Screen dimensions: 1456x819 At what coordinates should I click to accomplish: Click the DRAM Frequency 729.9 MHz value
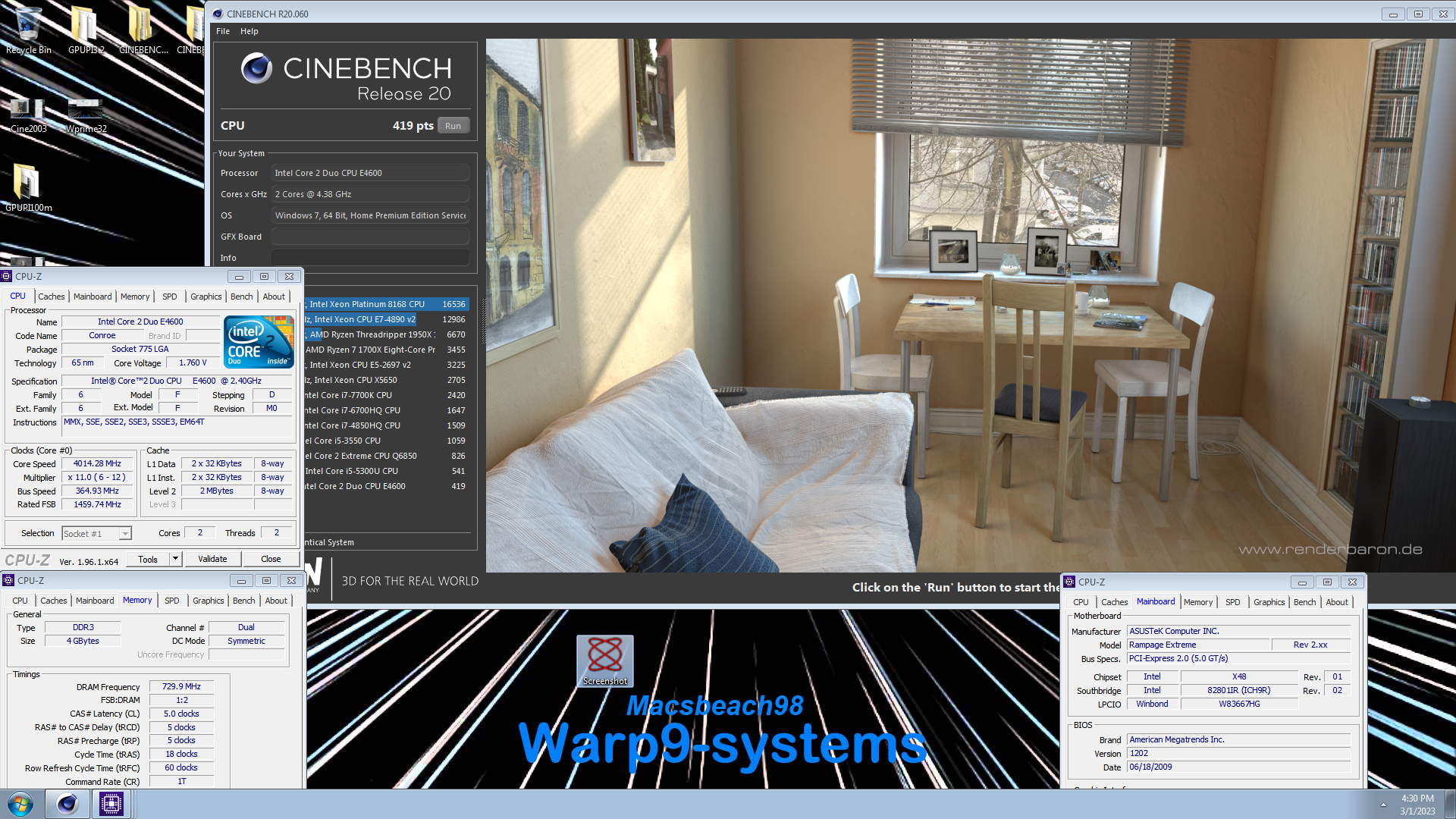181,686
